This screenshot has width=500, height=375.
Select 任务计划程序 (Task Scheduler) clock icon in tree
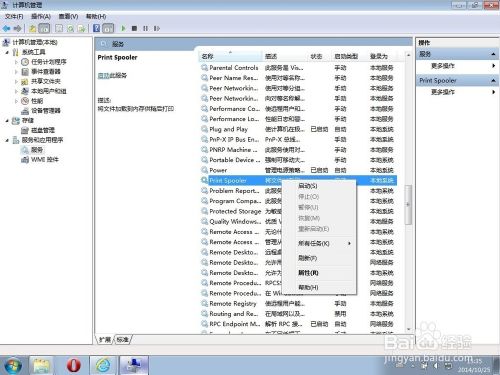click(x=25, y=62)
